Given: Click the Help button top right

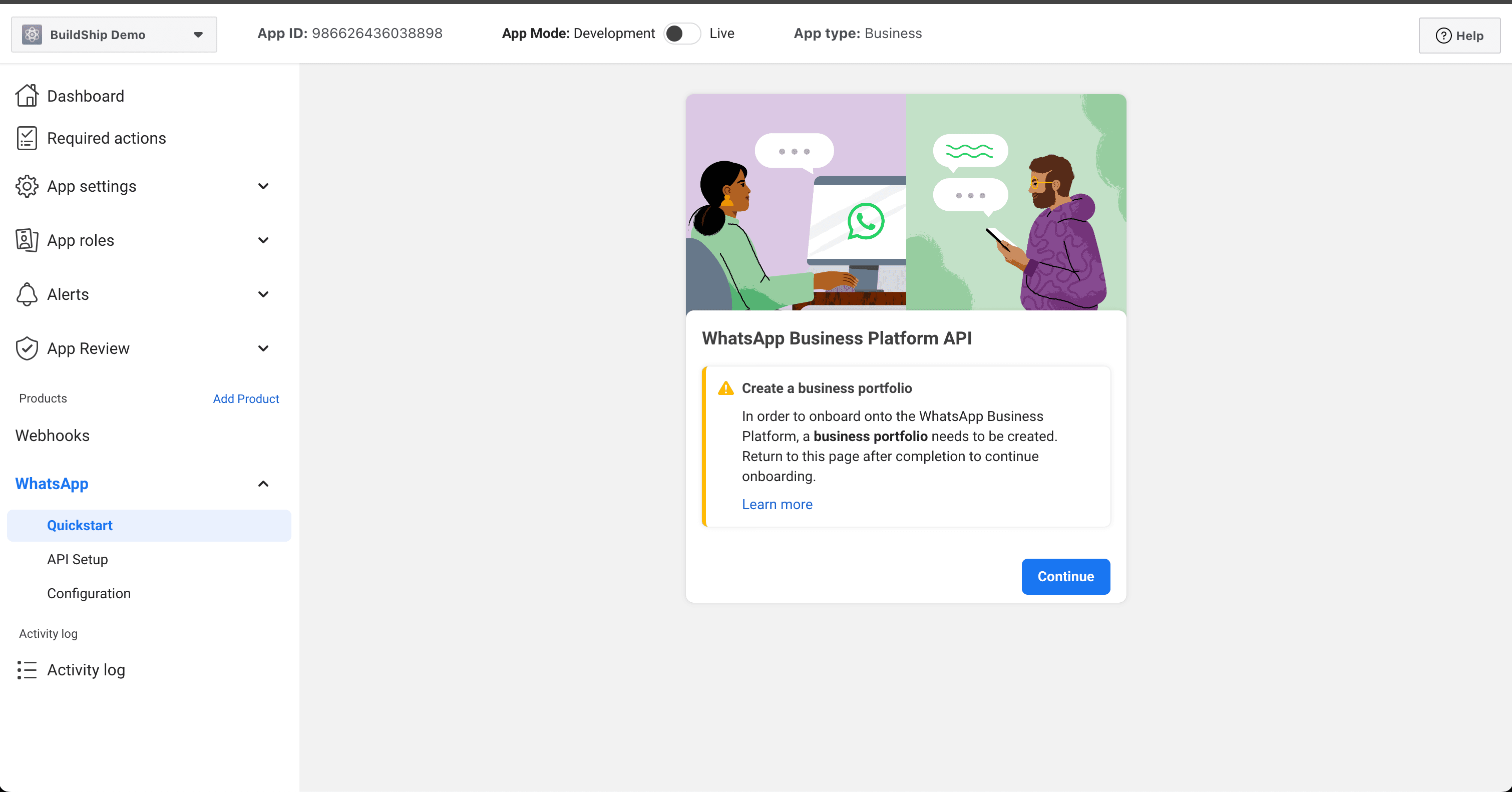Looking at the screenshot, I should (1460, 34).
